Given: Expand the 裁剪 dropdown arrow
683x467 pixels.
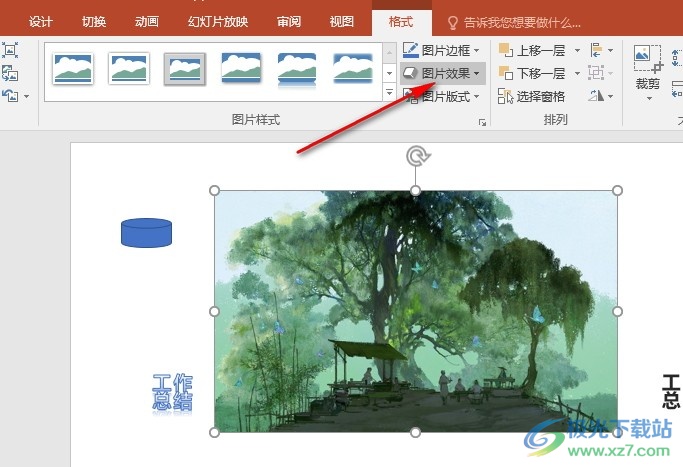Looking at the screenshot, I should pyautogui.click(x=649, y=99).
